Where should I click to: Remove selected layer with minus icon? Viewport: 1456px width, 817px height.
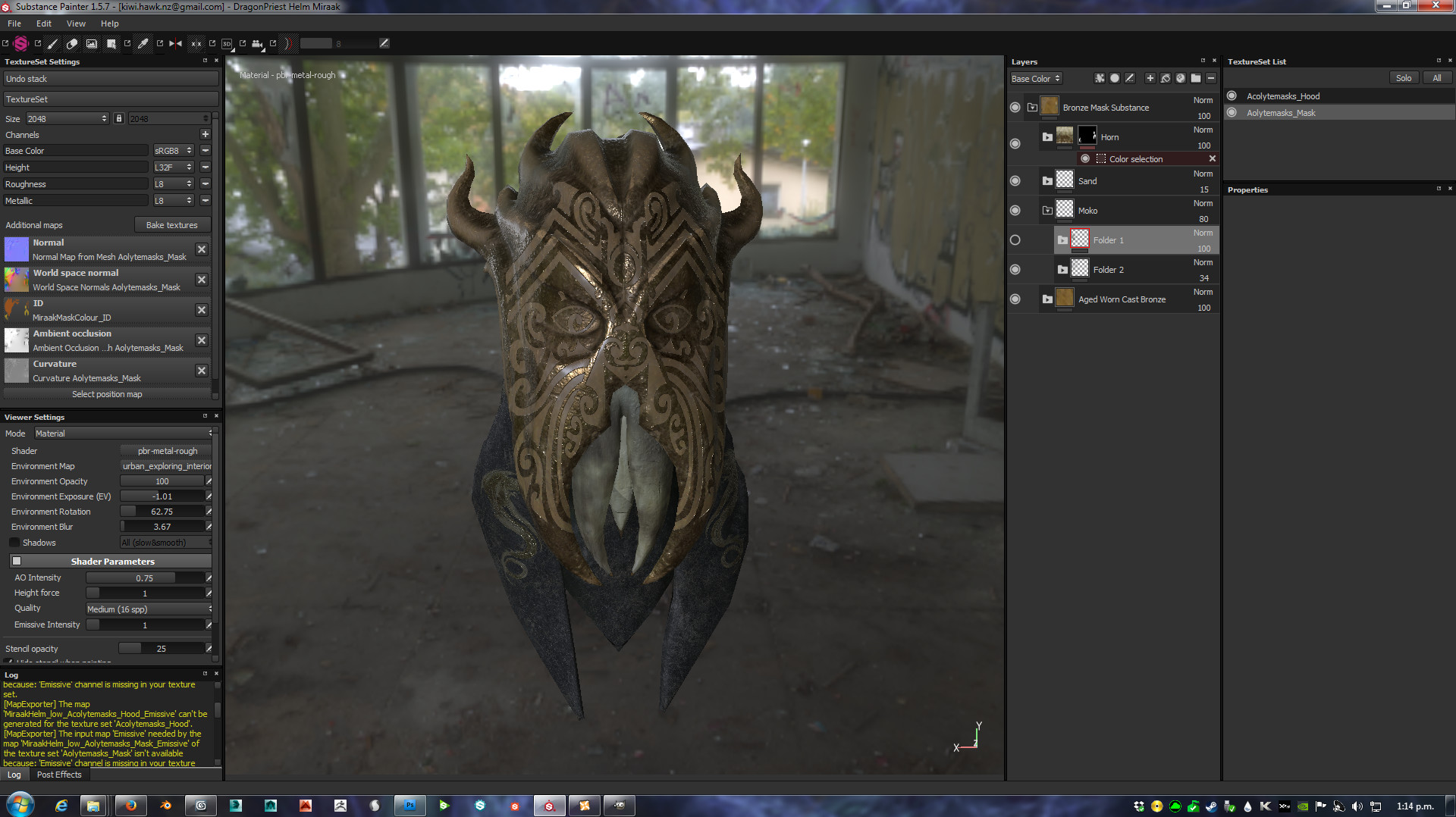pos(1211,78)
